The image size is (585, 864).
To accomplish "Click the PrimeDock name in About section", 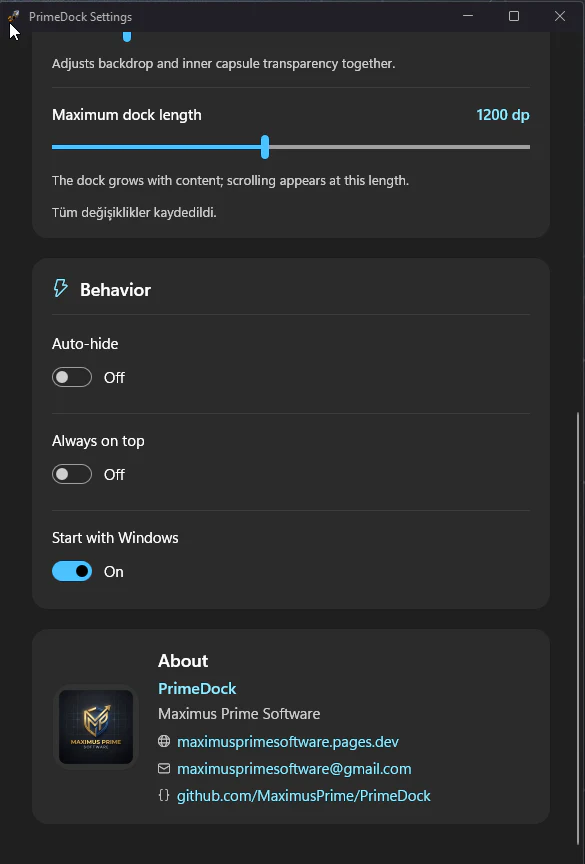I will pyautogui.click(x=197, y=688).
